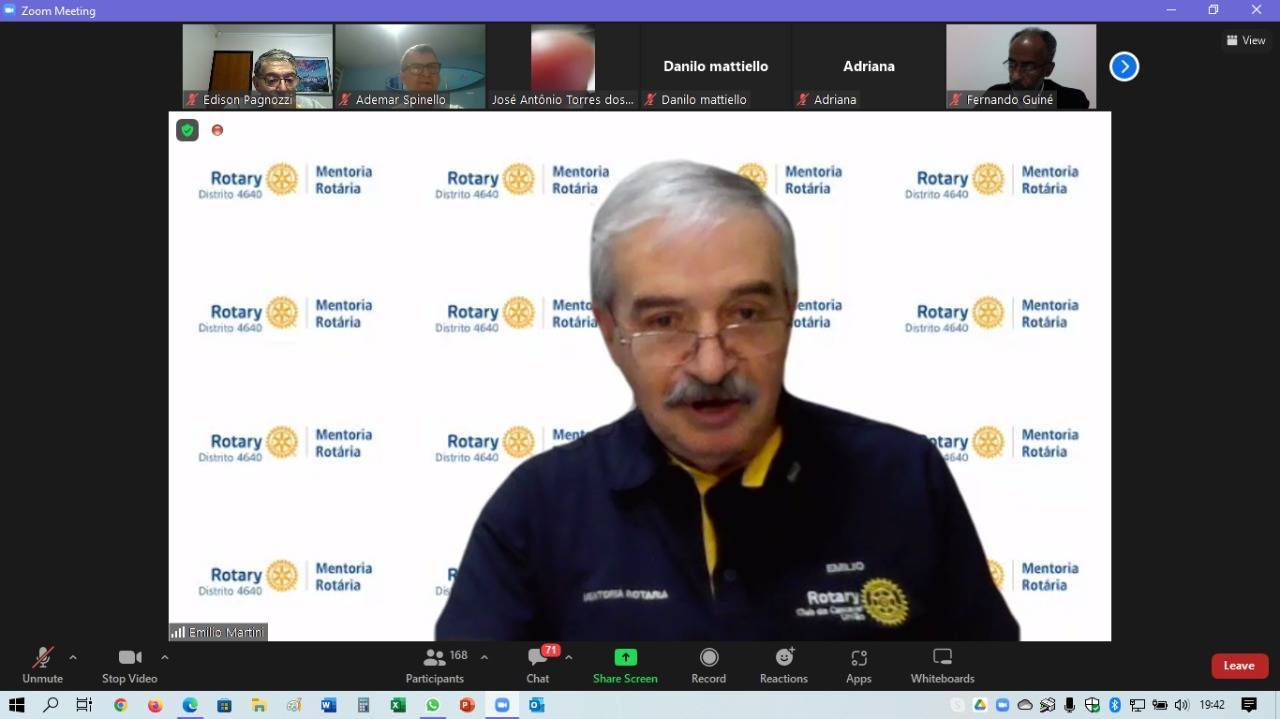Image resolution: width=1280 pixels, height=719 pixels.
Task: Open WhatsApp from the Windows taskbar
Action: (432, 705)
